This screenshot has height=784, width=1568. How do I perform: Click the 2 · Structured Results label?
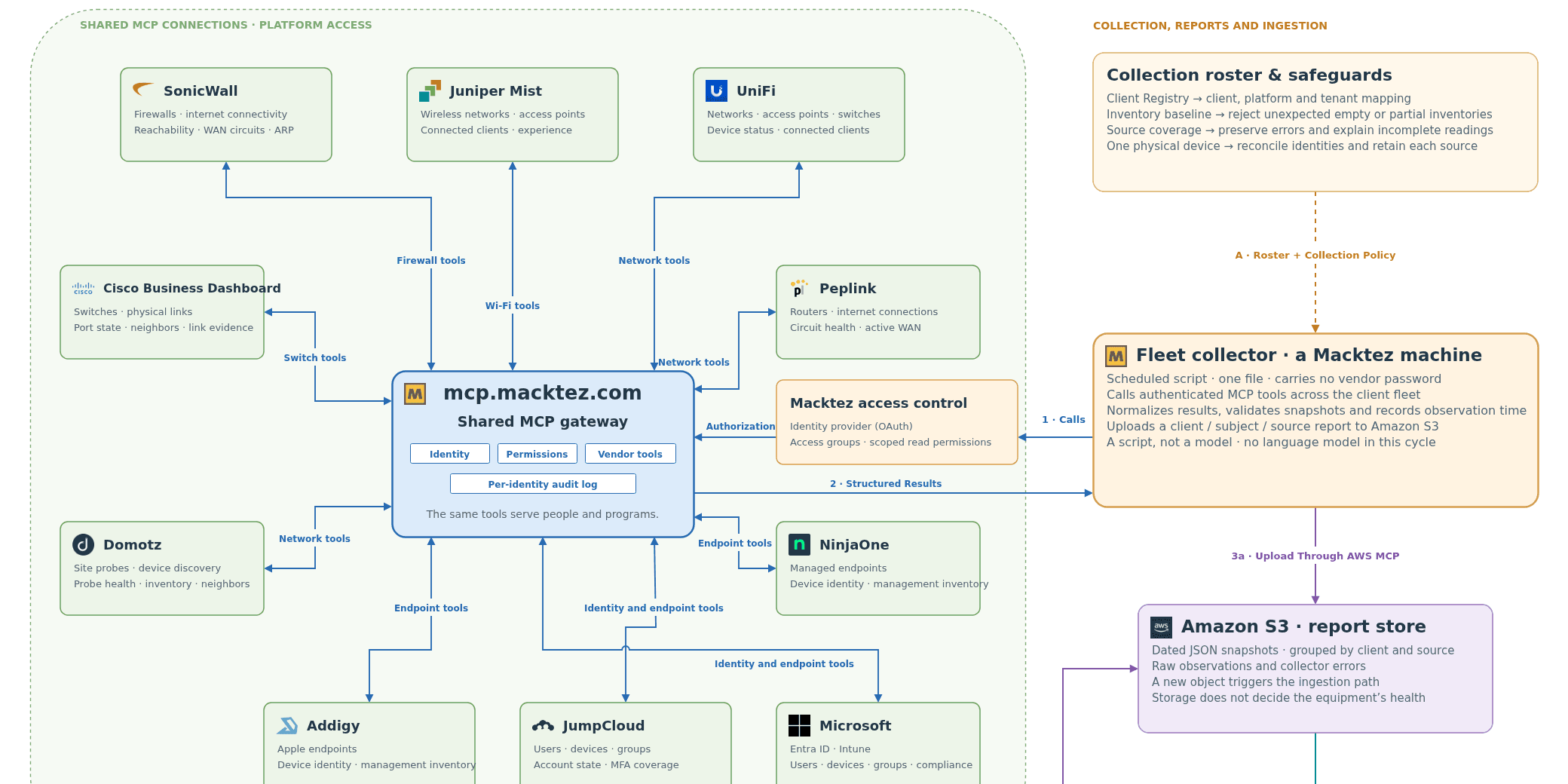pyautogui.click(x=886, y=484)
